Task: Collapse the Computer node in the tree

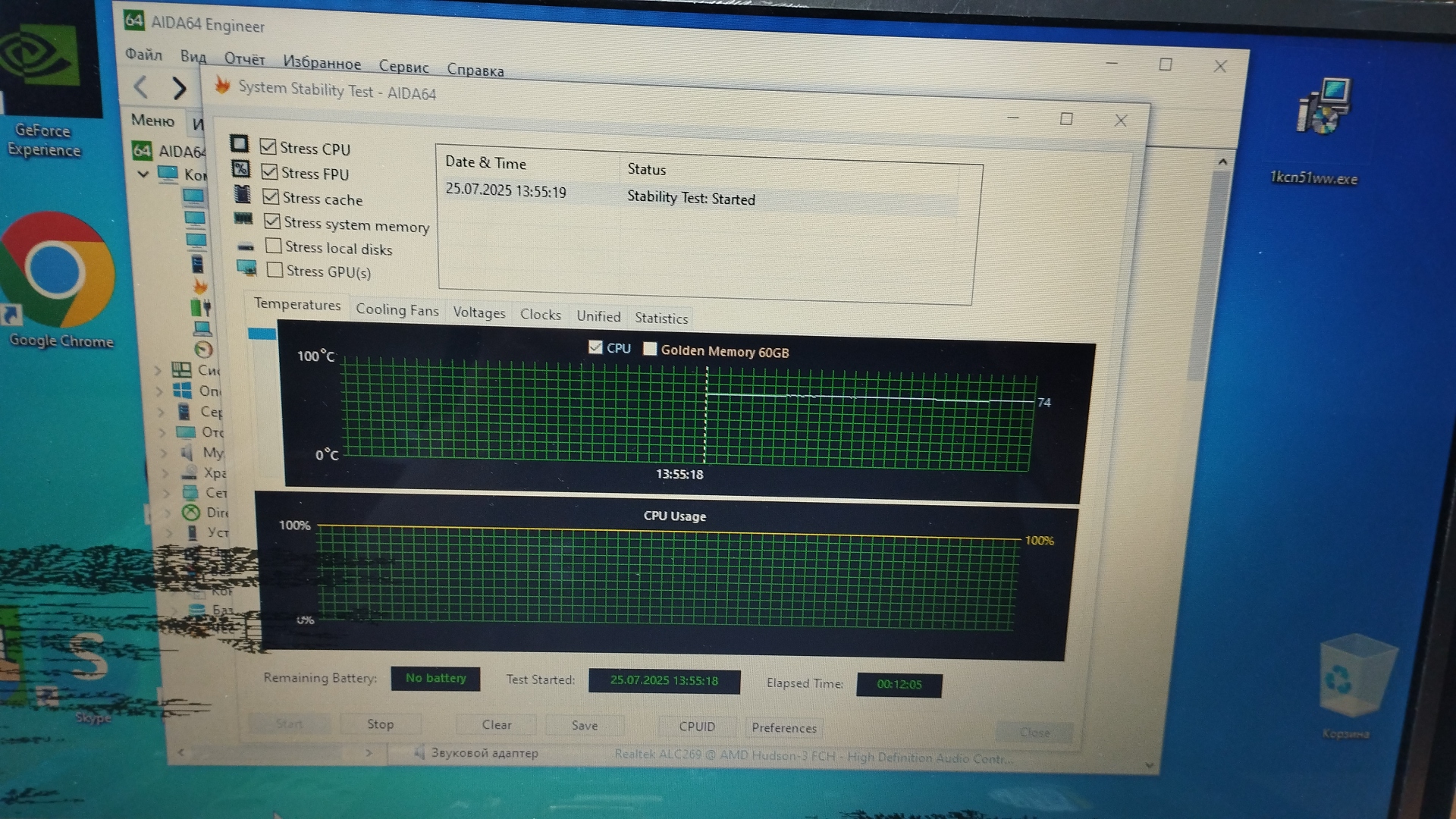Action: coord(143,174)
